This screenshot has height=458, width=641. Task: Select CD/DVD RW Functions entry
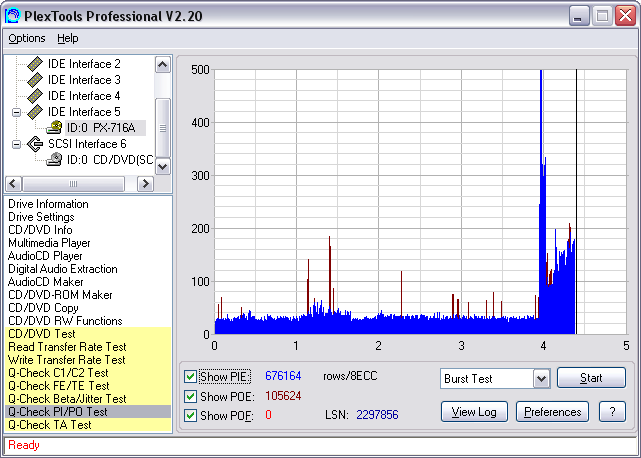point(88,321)
